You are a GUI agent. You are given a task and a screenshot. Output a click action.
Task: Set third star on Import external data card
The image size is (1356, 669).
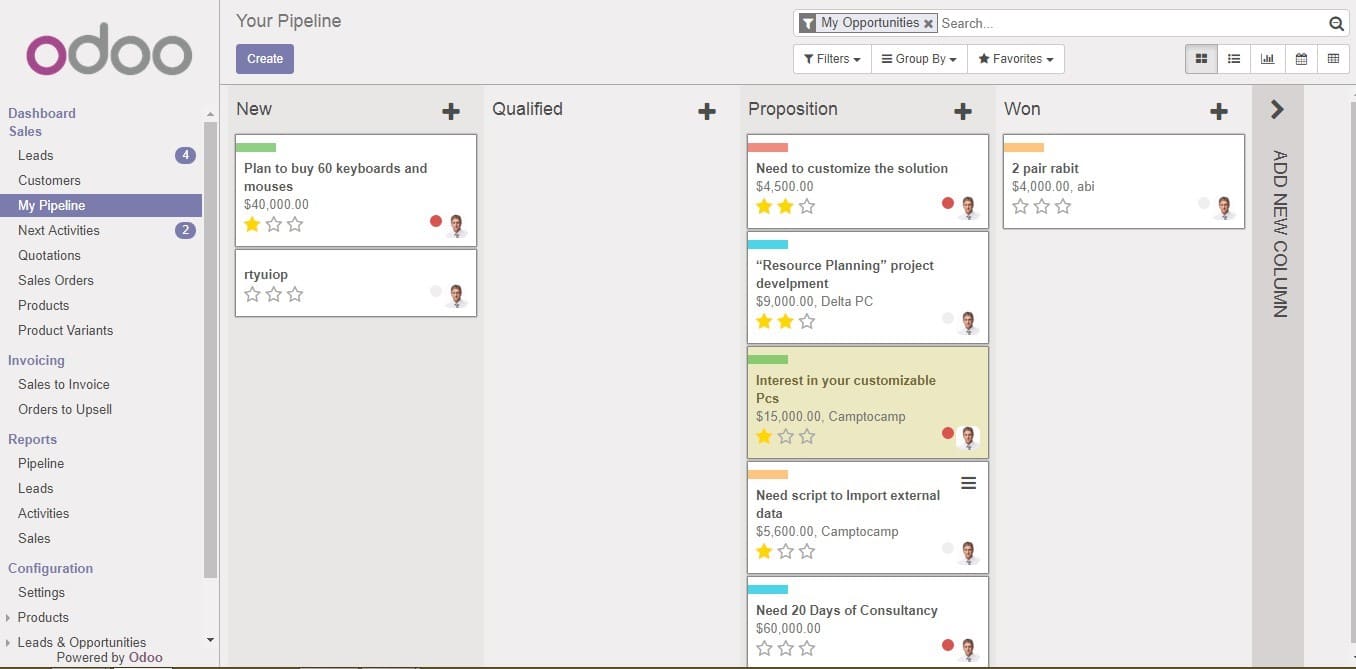pyautogui.click(x=807, y=552)
